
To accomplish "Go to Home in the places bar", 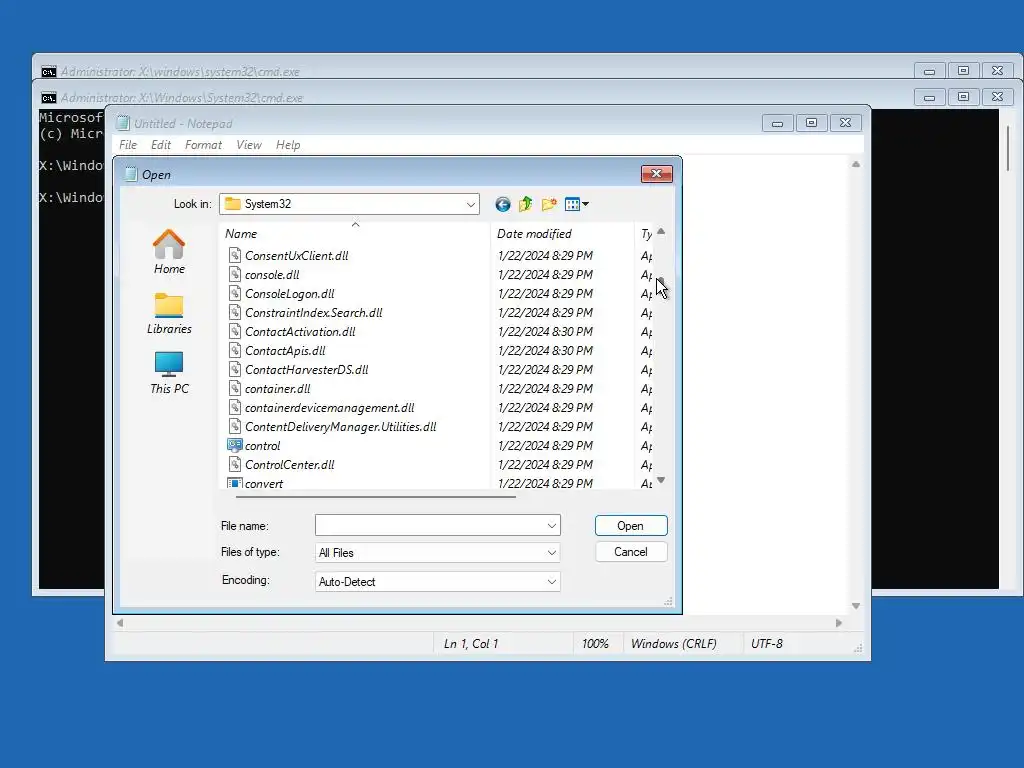I will [x=169, y=251].
